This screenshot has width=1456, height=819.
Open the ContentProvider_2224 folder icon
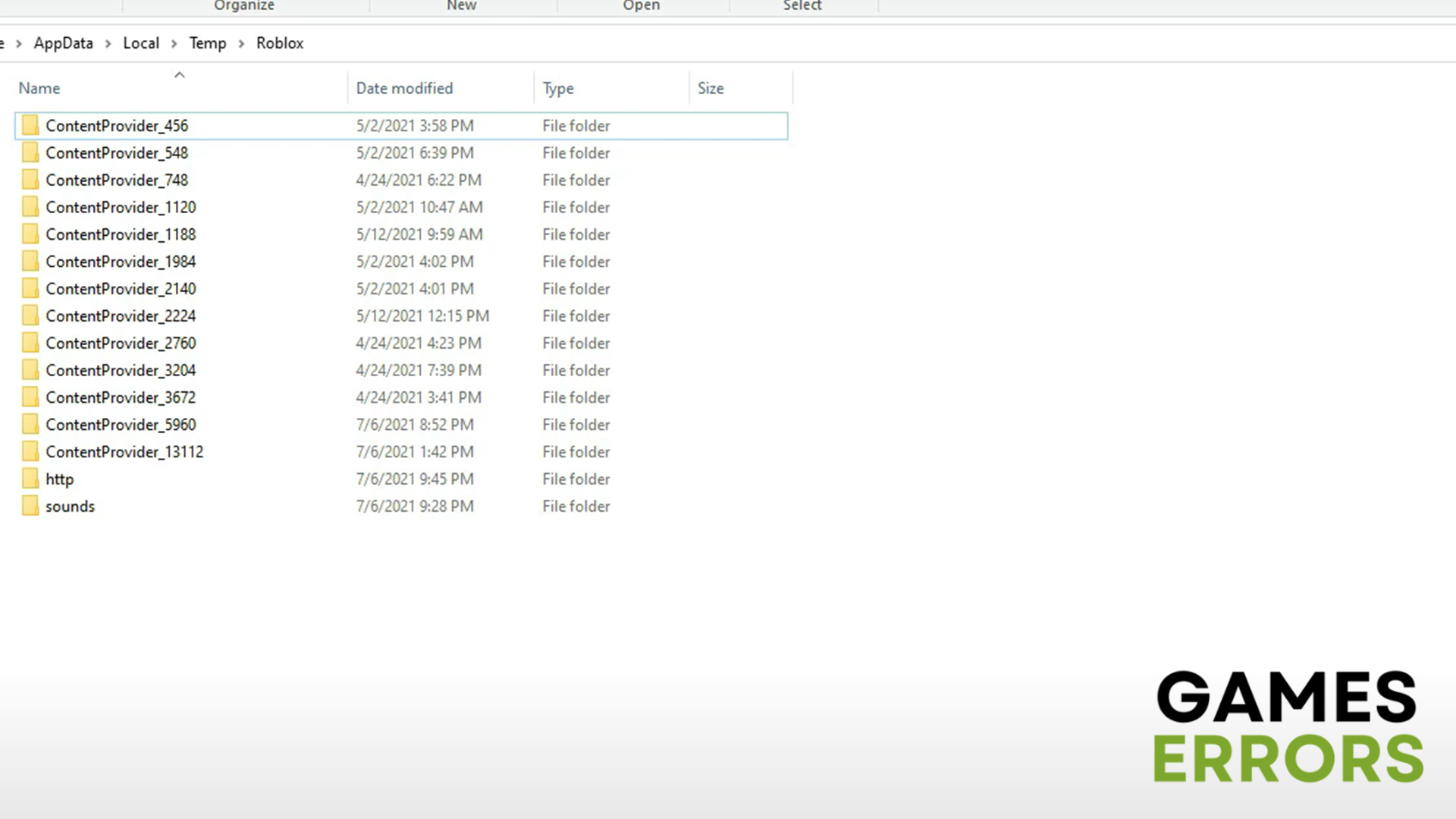(31, 315)
